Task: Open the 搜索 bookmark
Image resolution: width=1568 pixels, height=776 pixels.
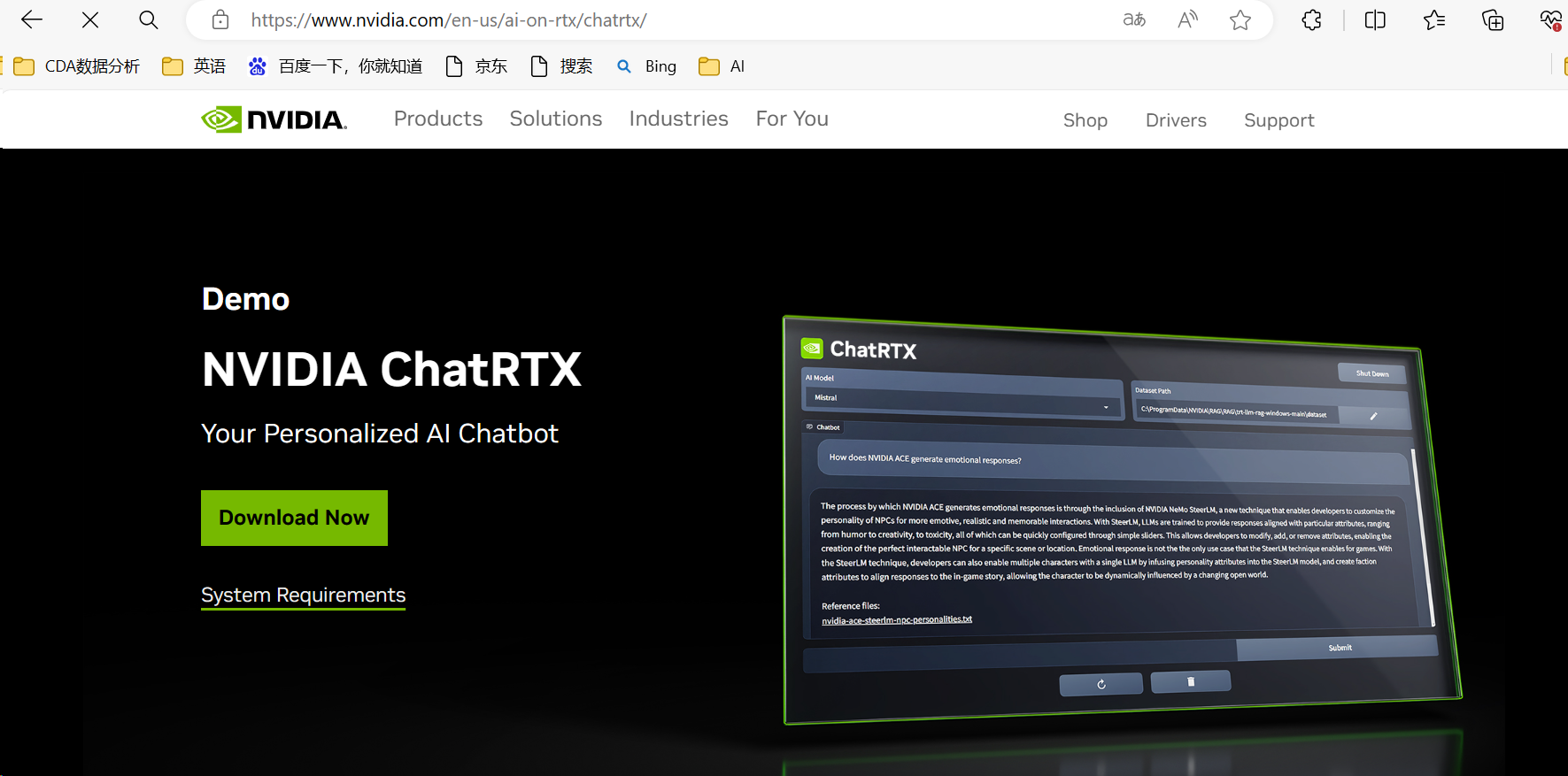Action: point(561,66)
